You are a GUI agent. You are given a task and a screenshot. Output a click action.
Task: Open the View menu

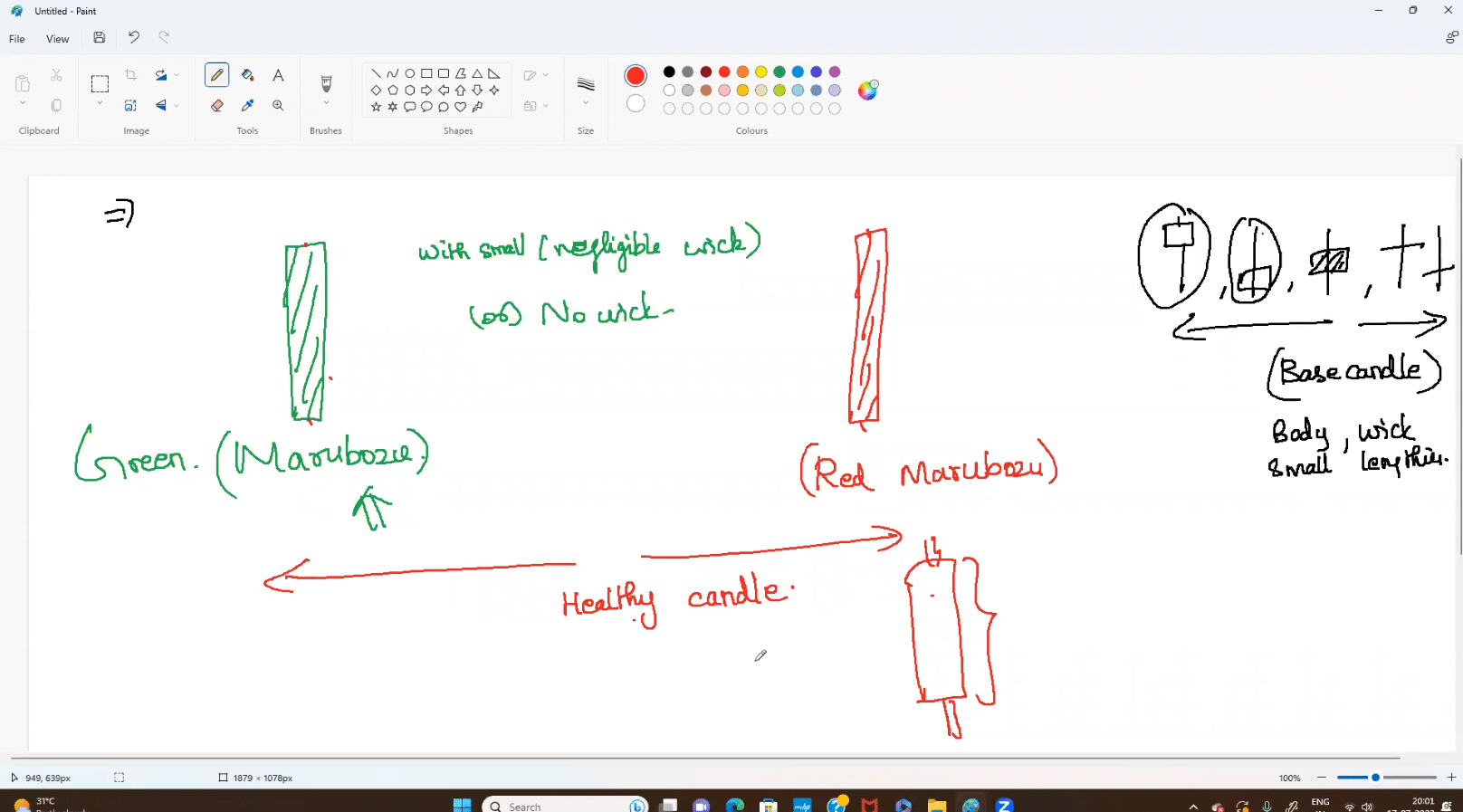coord(57,39)
